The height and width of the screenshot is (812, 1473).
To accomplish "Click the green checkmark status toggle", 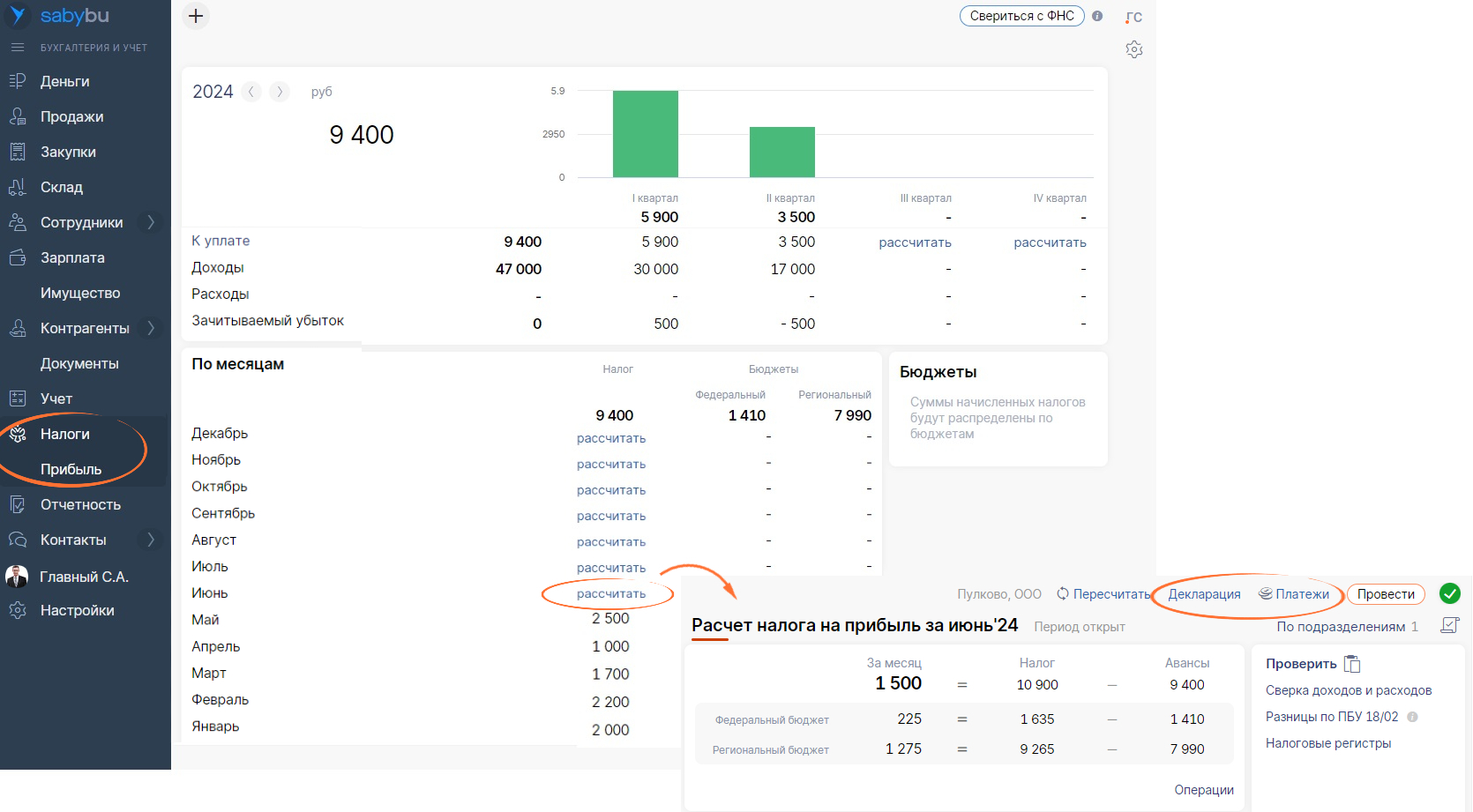I will pos(1449,593).
